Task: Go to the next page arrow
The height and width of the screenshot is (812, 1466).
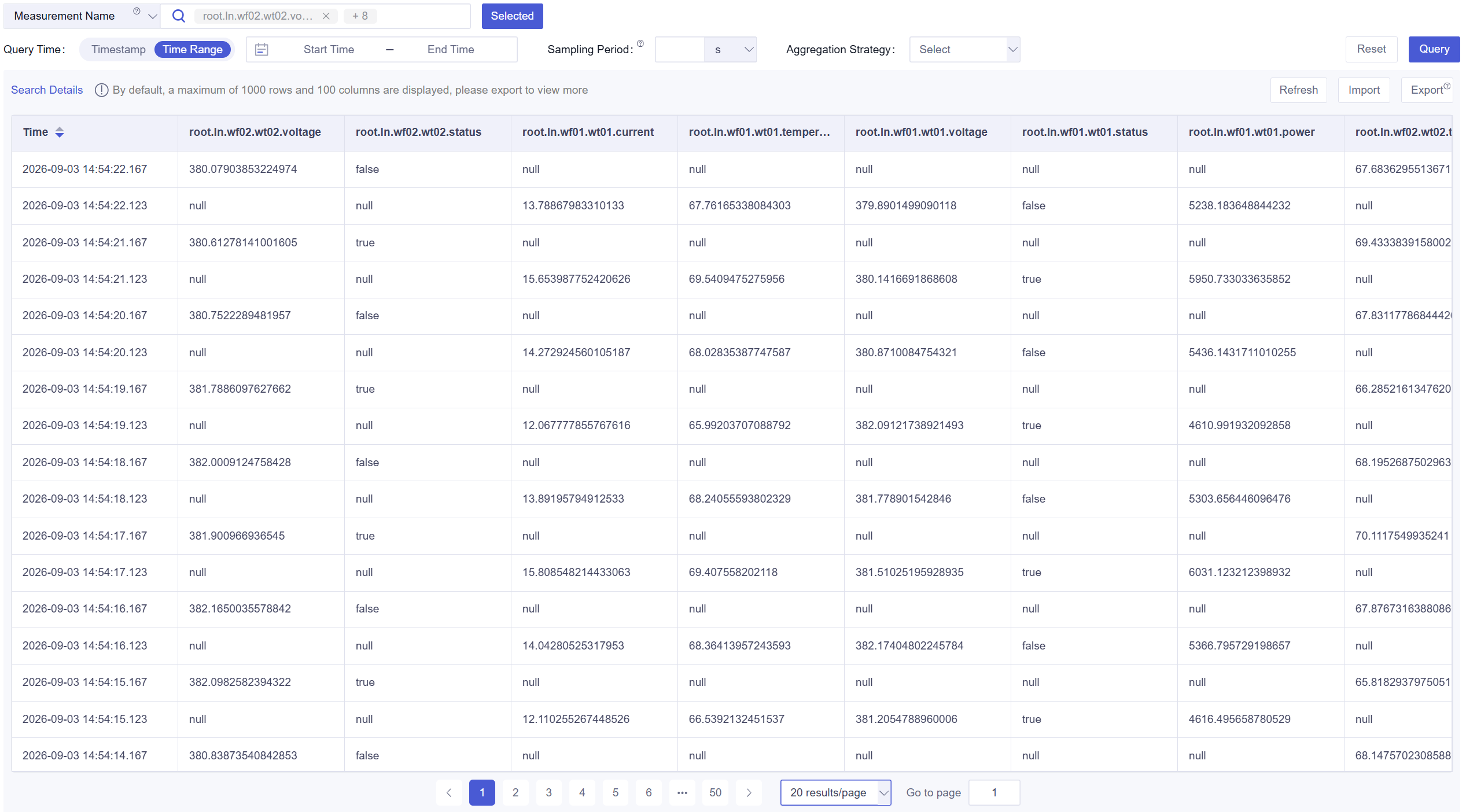Action: pyautogui.click(x=749, y=793)
